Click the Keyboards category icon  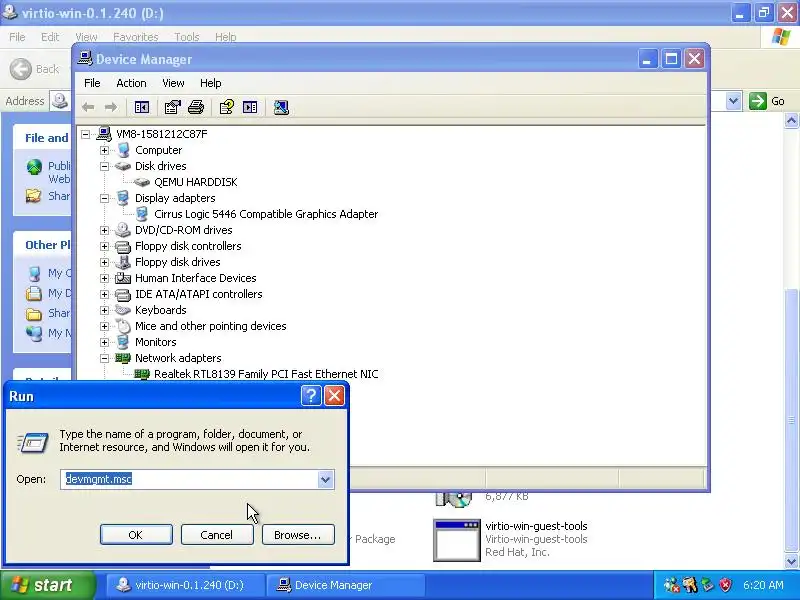(122, 310)
